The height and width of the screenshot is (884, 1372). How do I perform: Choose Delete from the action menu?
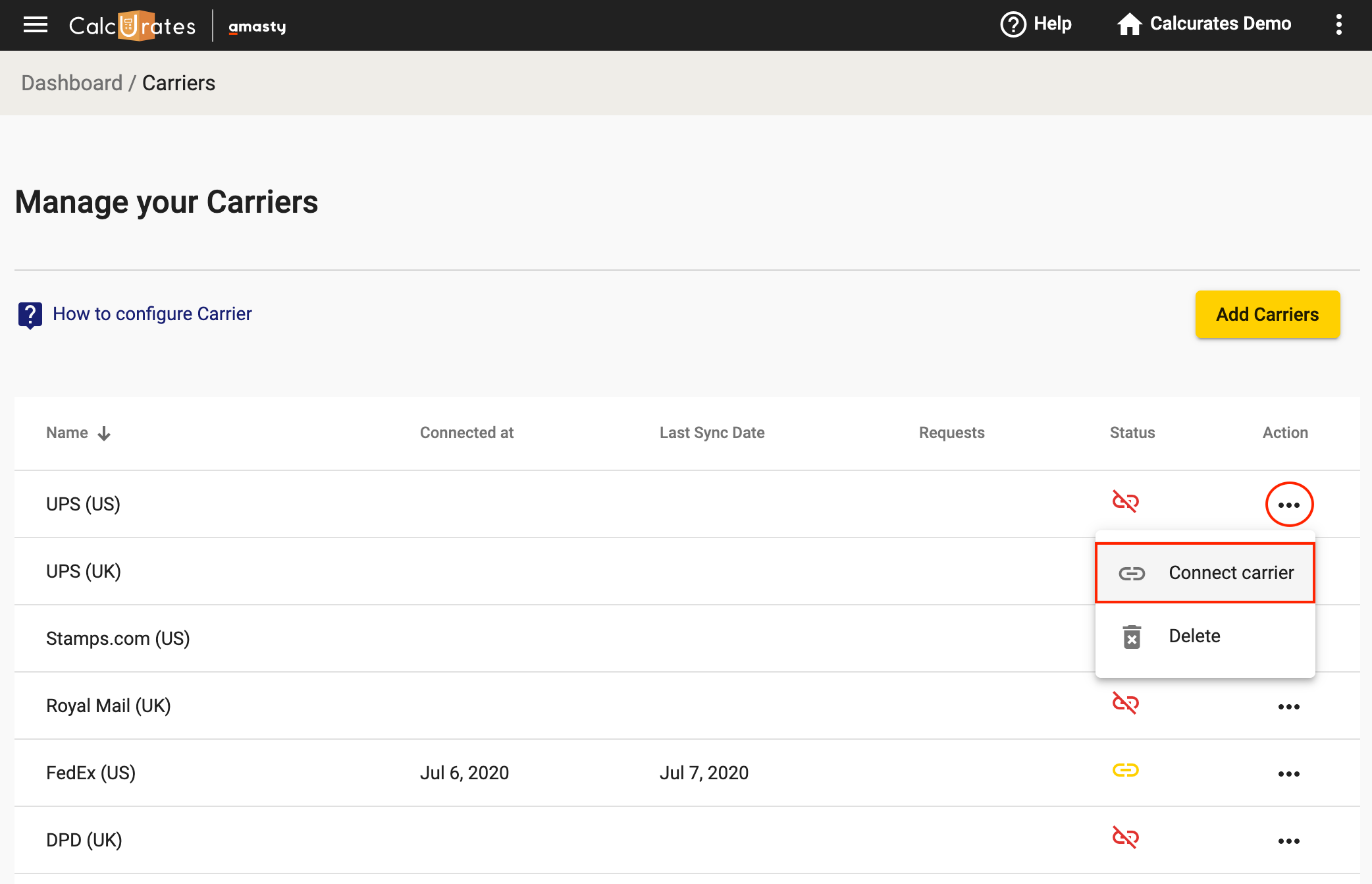[x=1205, y=636]
